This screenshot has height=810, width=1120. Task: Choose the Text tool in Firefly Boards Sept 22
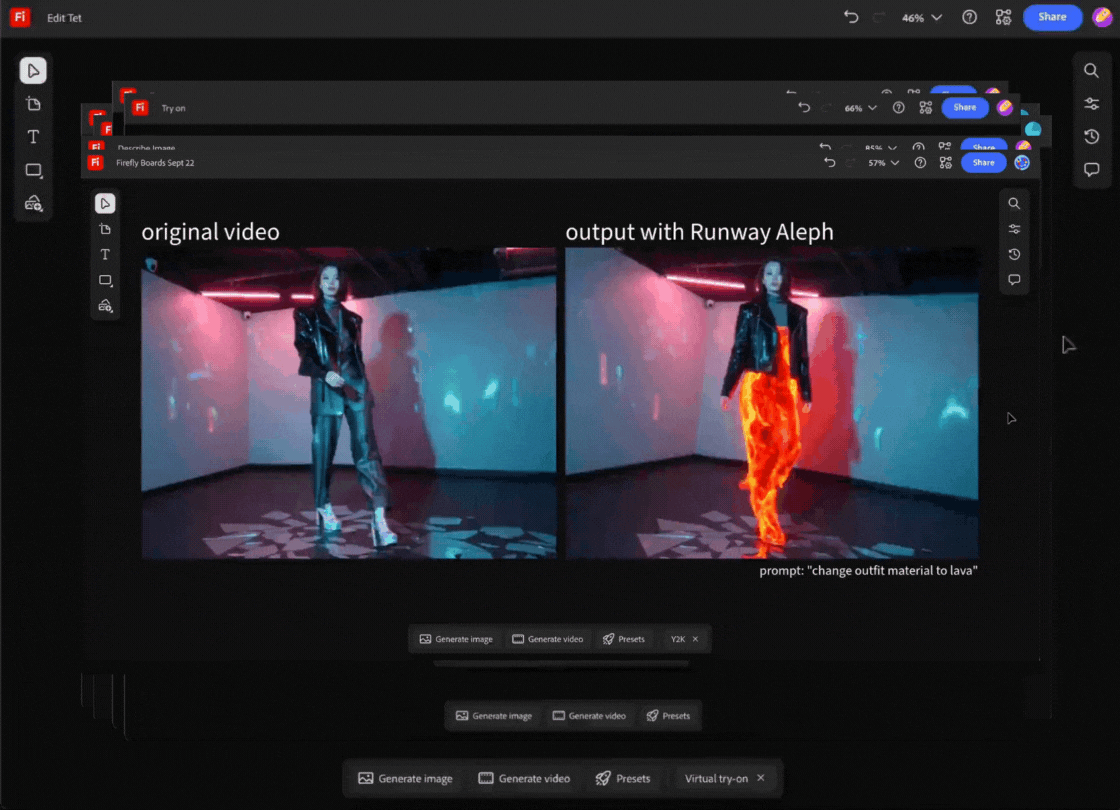point(105,255)
